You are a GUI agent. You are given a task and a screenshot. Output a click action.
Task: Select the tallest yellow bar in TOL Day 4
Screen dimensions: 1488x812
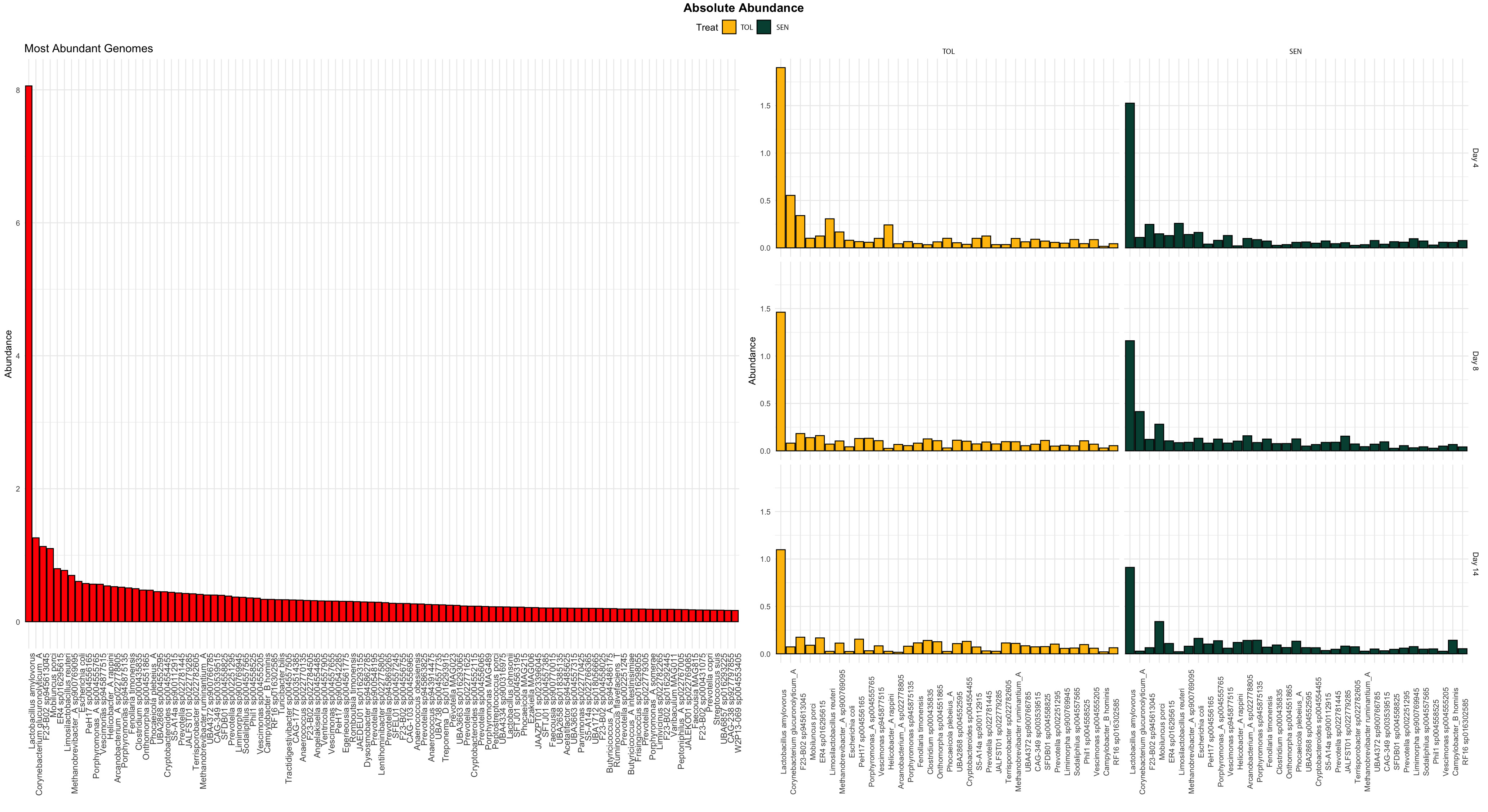(x=780, y=158)
